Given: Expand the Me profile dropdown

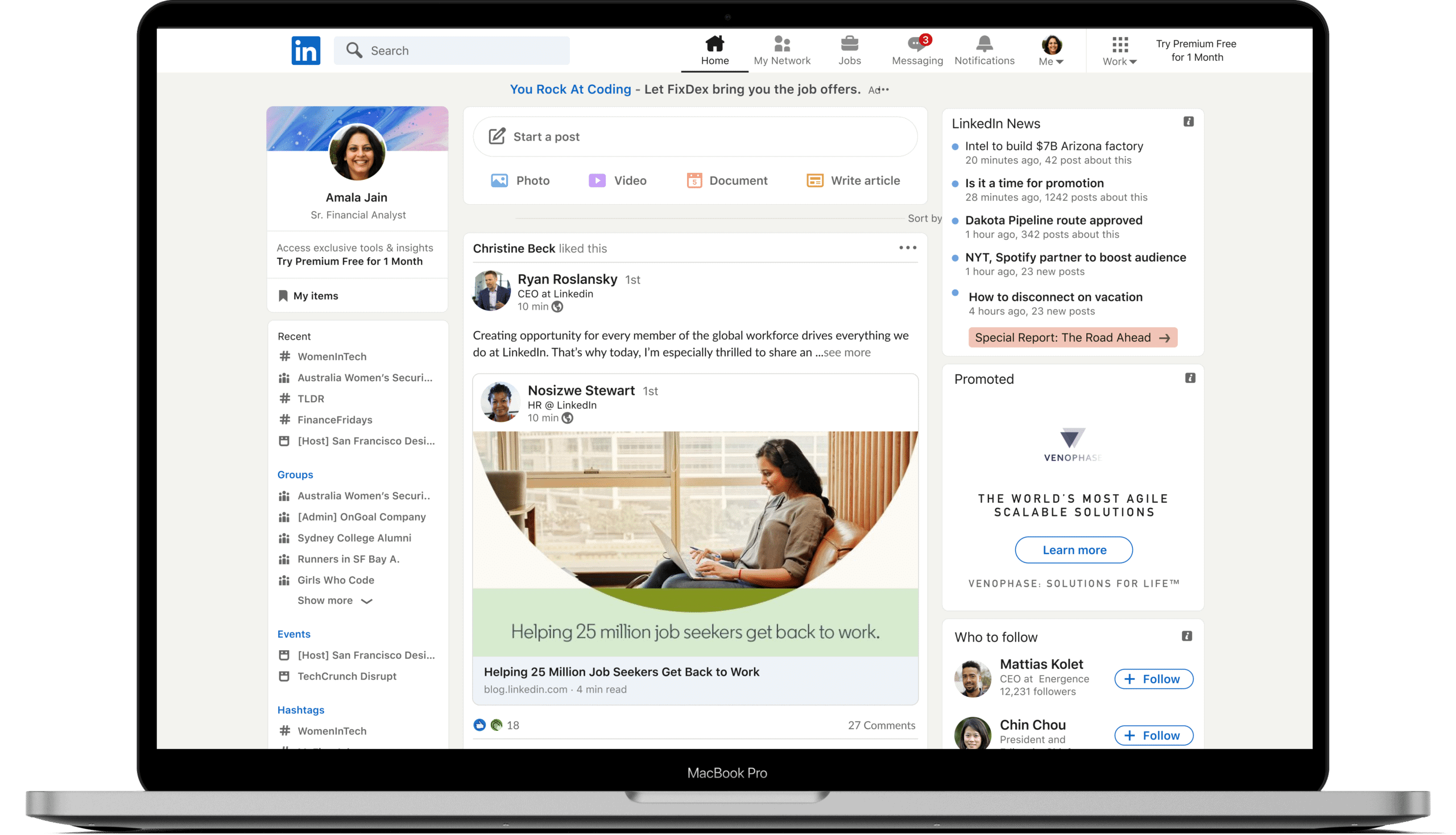Looking at the screenshot, I should pos(1051,51).
